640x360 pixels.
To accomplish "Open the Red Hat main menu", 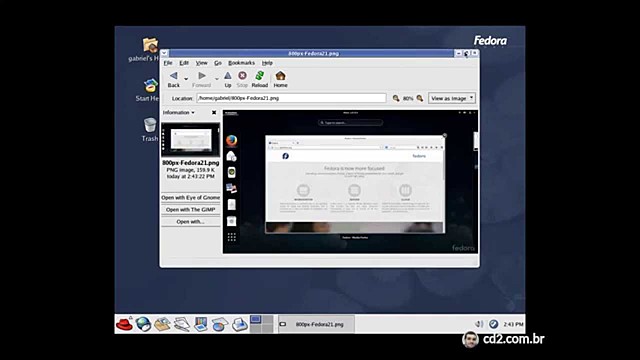I will click(x=124, y=324).
